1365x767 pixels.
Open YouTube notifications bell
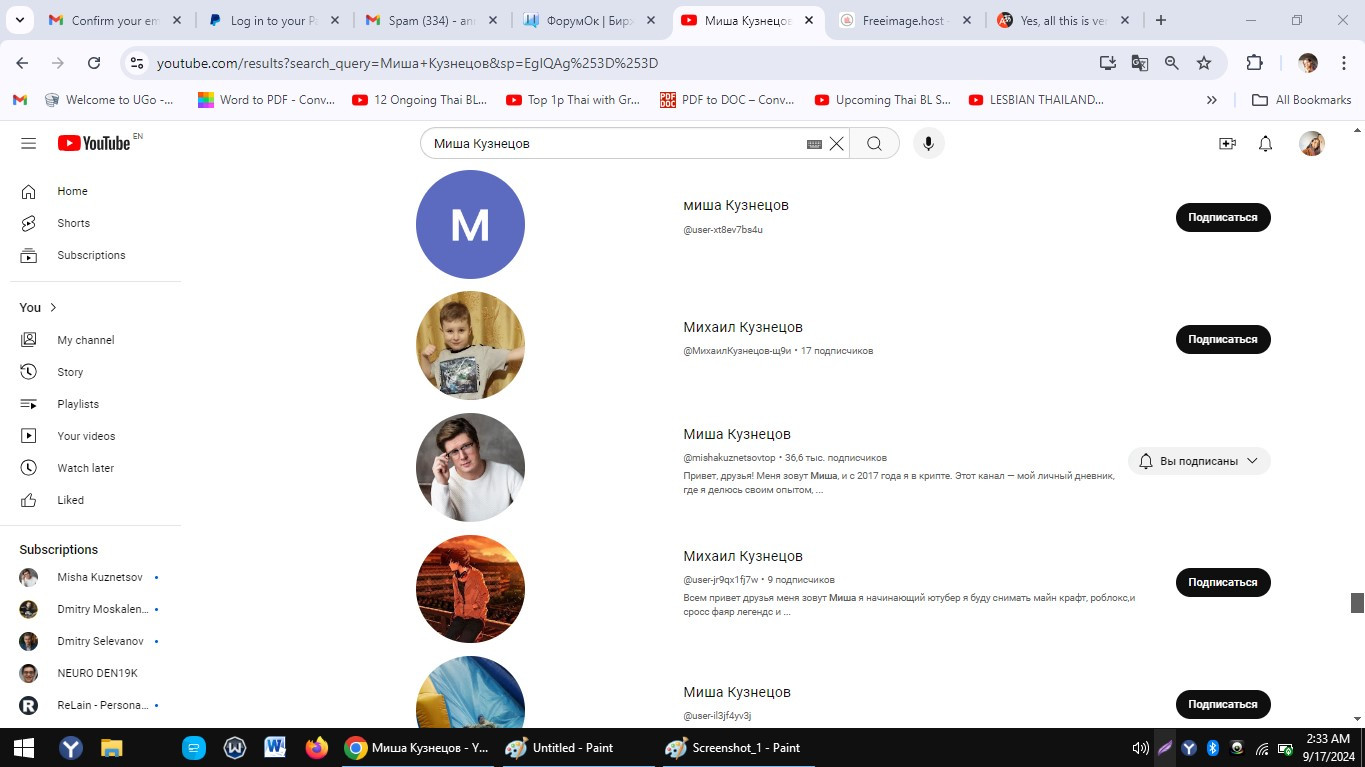(x=1265, y=144)
